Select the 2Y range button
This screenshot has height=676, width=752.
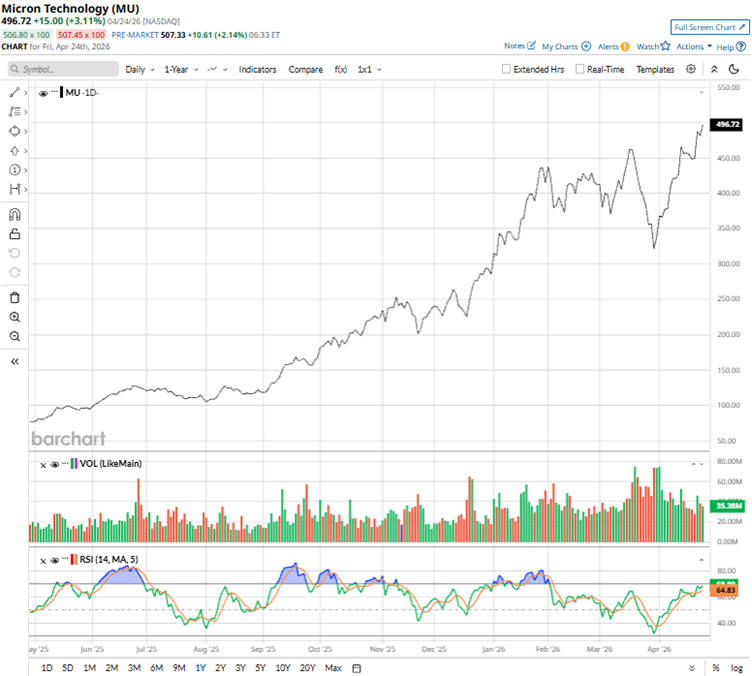click(220, 668)
